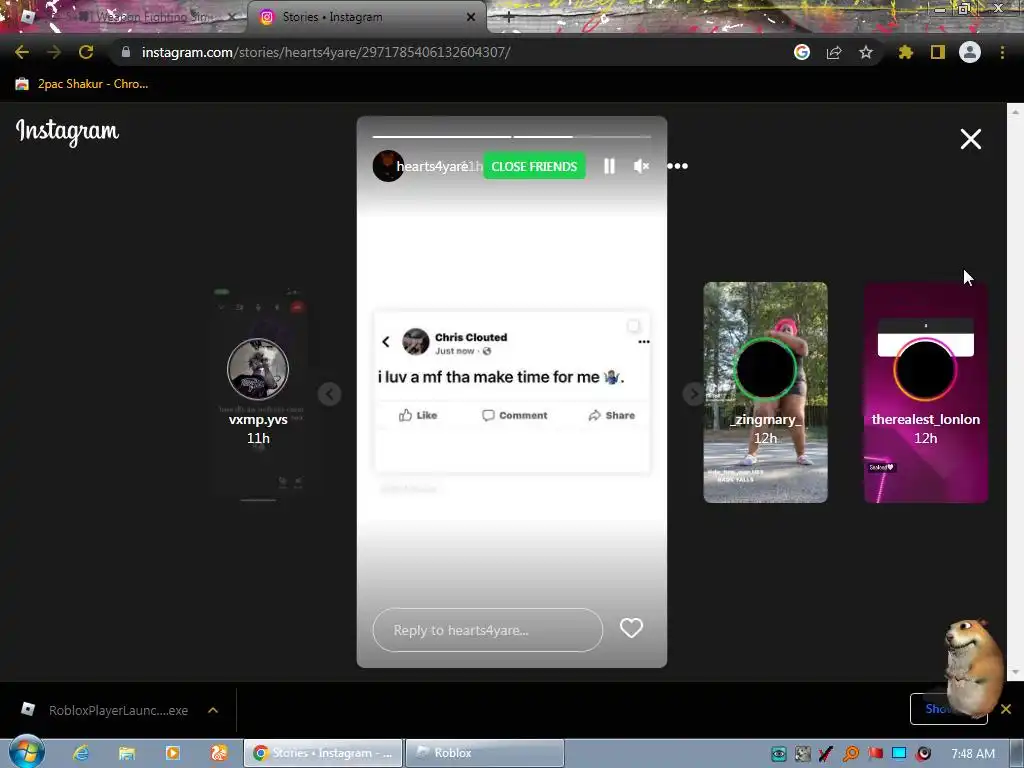Open hearts4yare profile avatar

(x=387, y=166)
